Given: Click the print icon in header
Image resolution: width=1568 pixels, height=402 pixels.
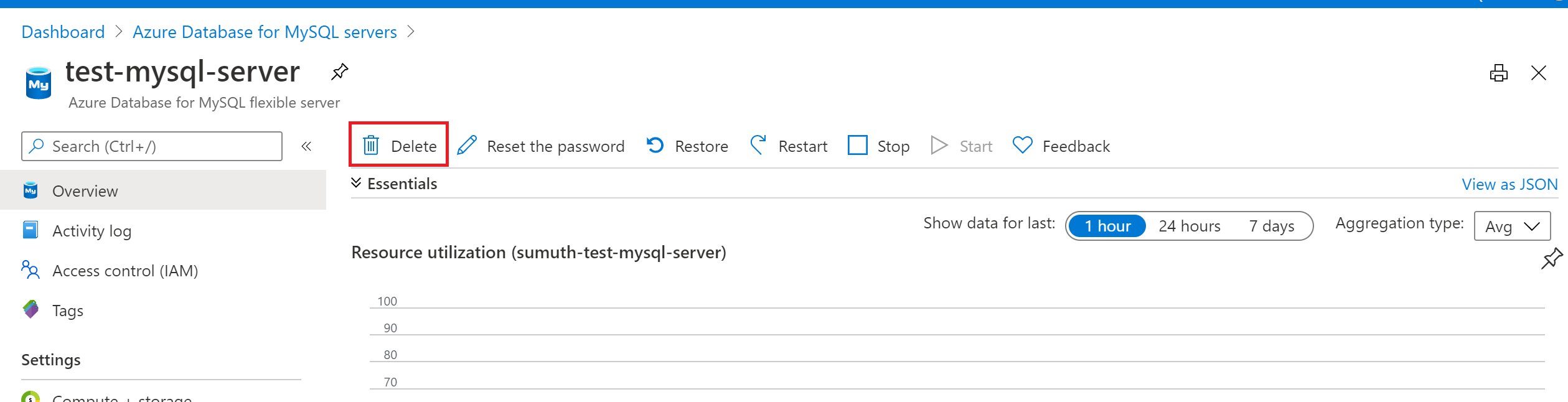Looking at the screenshot, I should click(1498, 73).
